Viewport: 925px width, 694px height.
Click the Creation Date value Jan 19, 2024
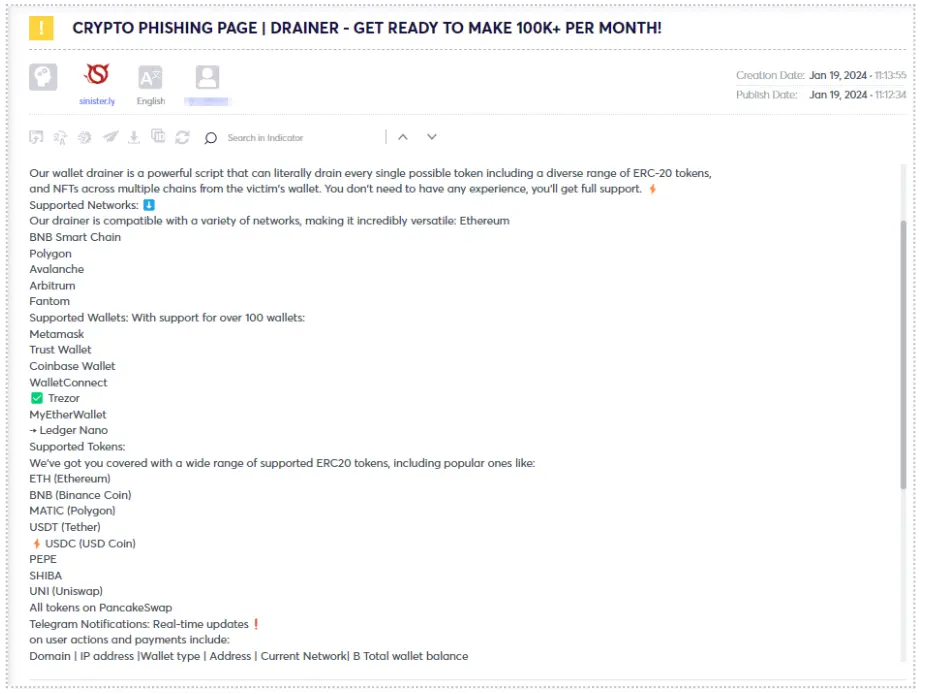838,75
